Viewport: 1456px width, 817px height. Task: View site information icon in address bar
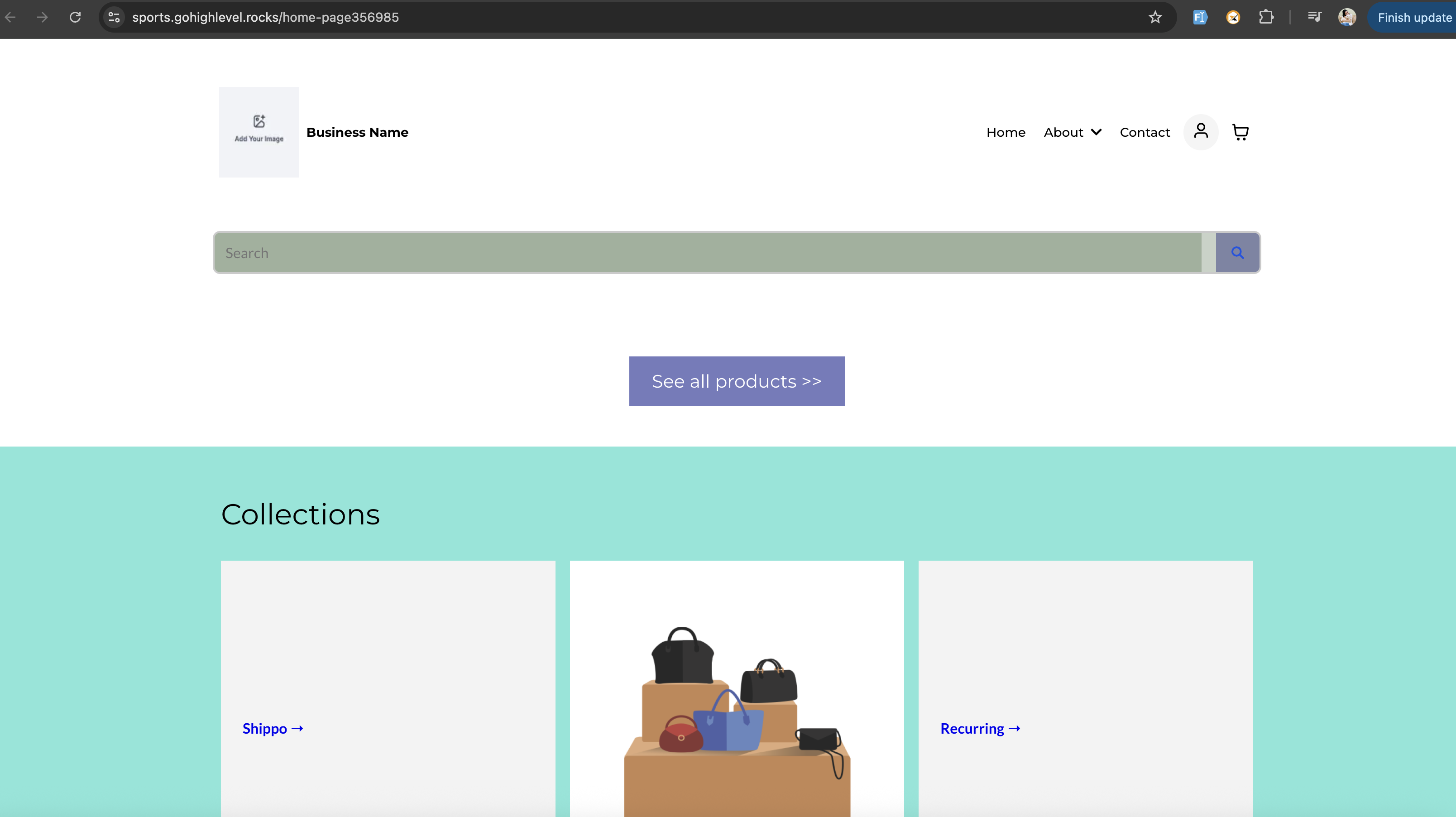[114, 18]
